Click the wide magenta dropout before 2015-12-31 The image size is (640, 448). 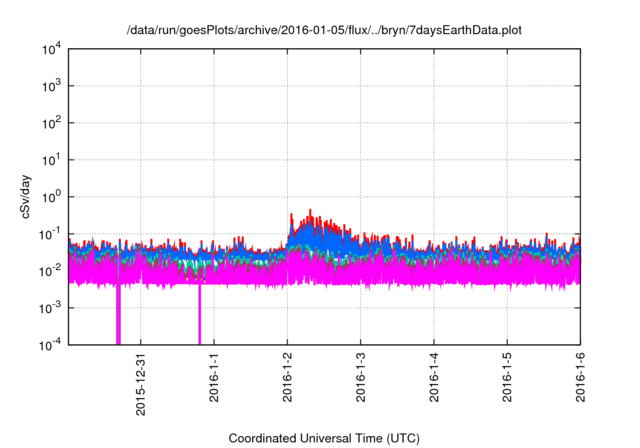click(118, 314)
